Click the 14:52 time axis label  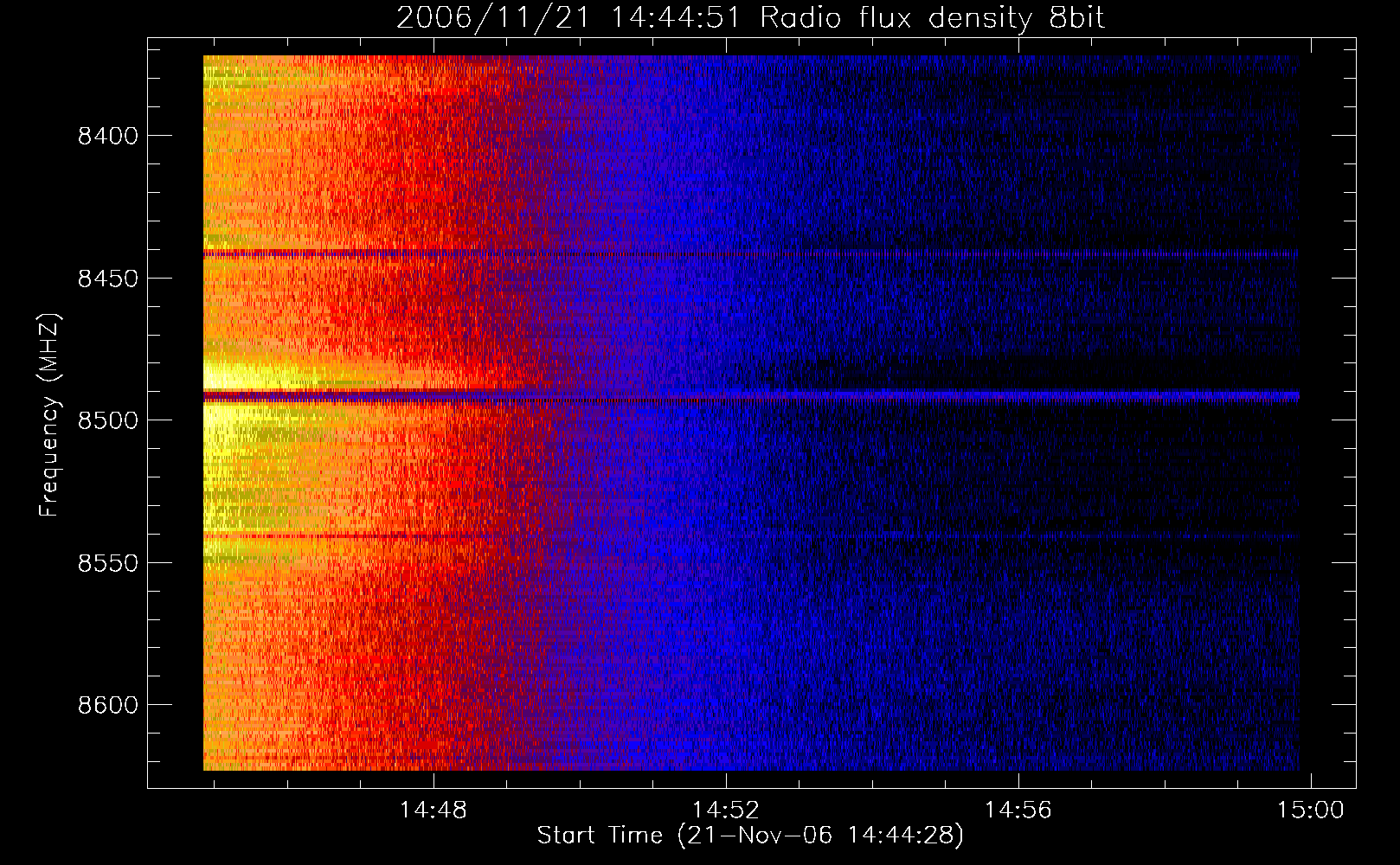[725, 810]
